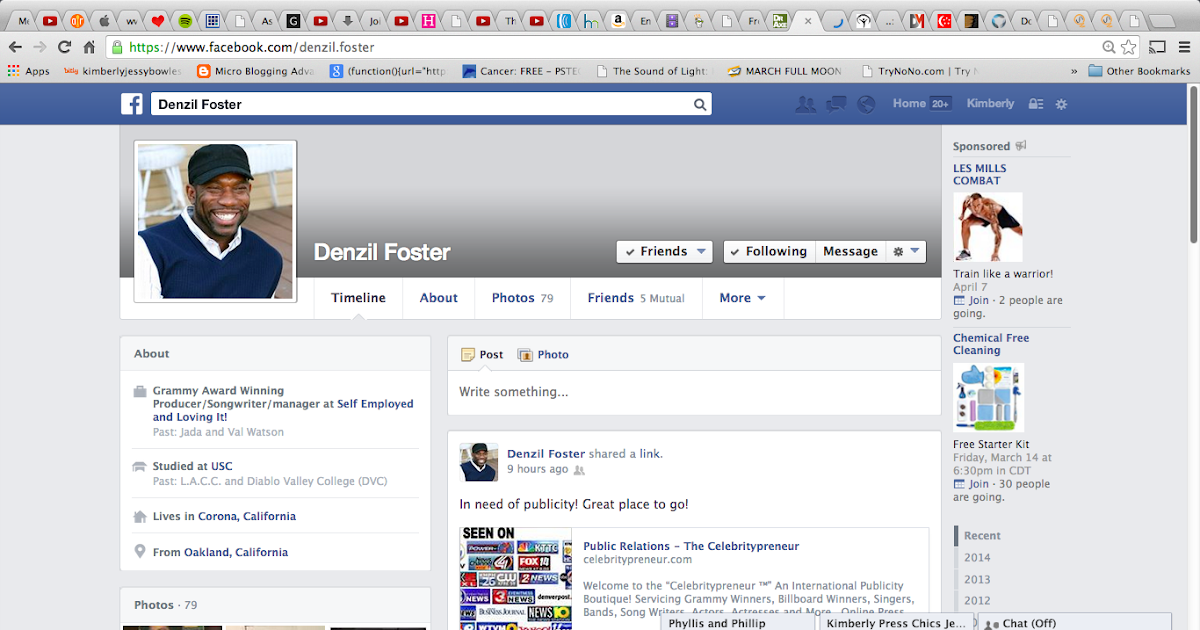Screen dimensions: 1200x630
Task: Expand the Friends dropdown arrow
Action: pos(701,251)
